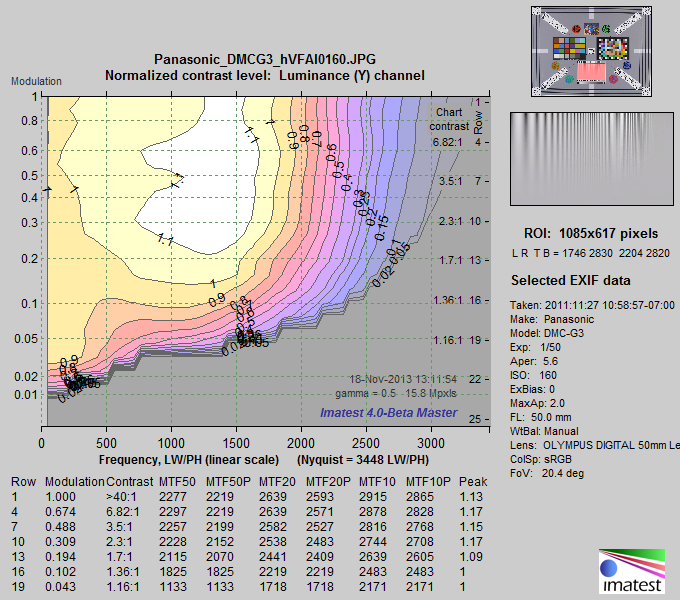The width and height of the screenshot is (680, 600).
Task: Click the 'MTF10P' table column header
Action: tap(428, 482)
